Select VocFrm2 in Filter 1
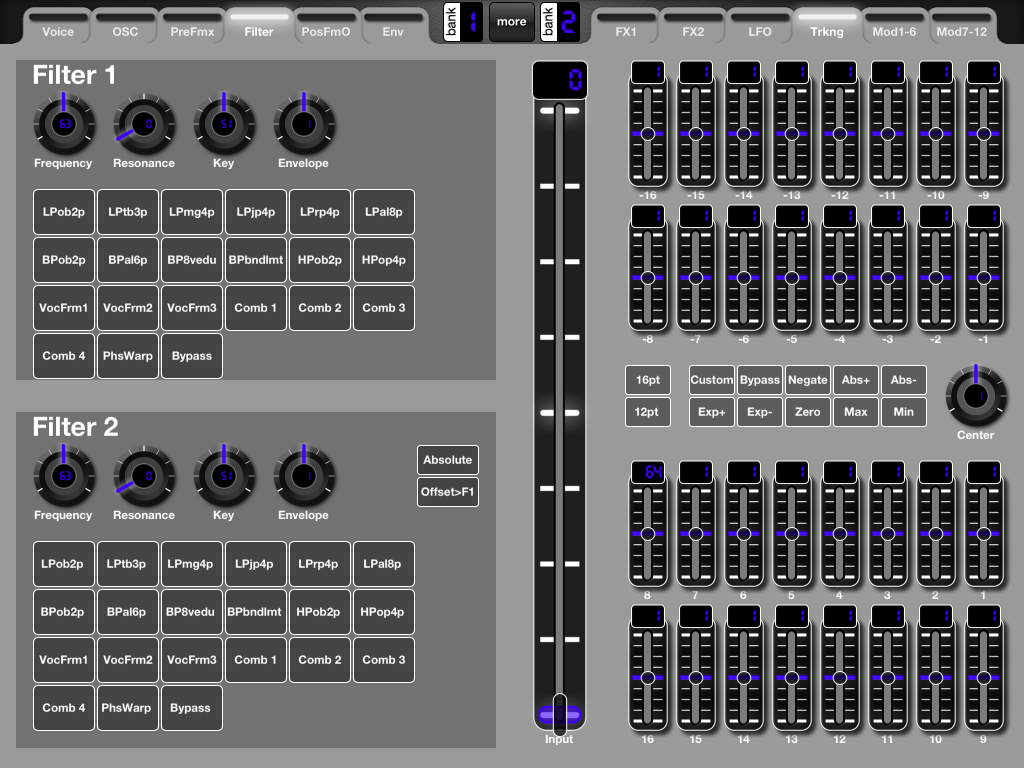1024x768 pixels. [x=128, y=308]
